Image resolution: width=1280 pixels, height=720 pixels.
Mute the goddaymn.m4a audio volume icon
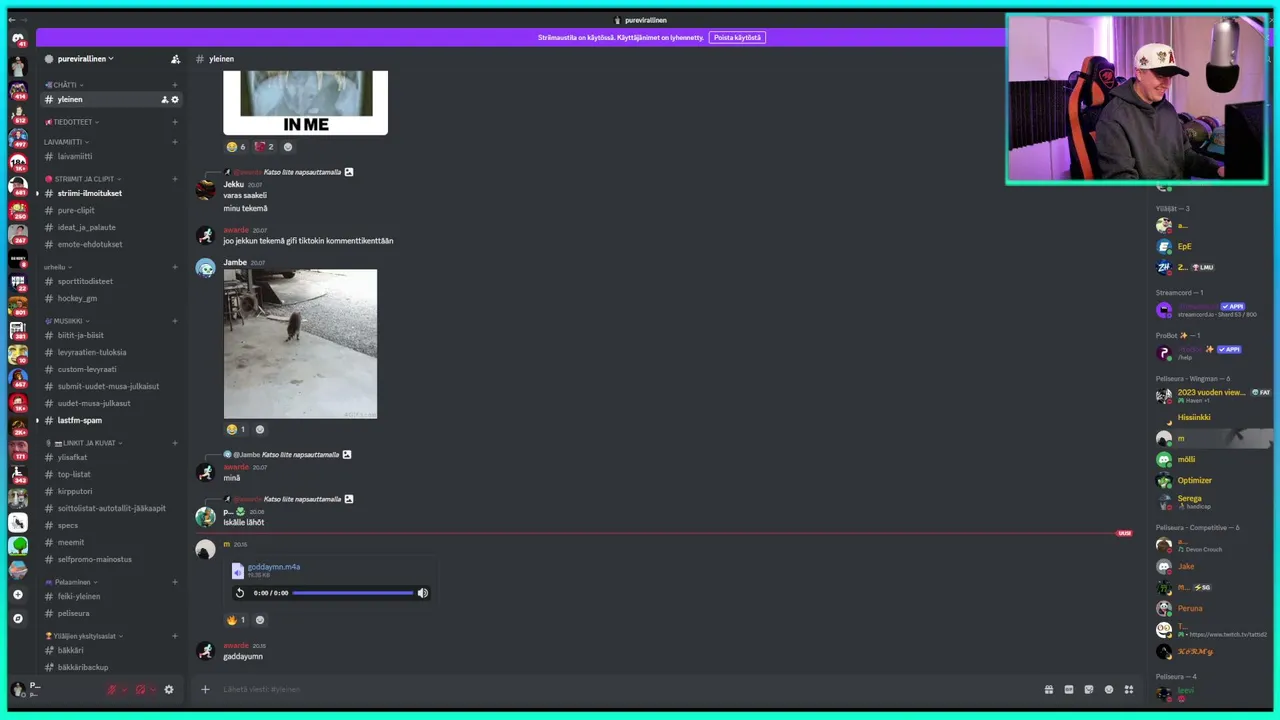pyautogui.click(x=423, y=593)
